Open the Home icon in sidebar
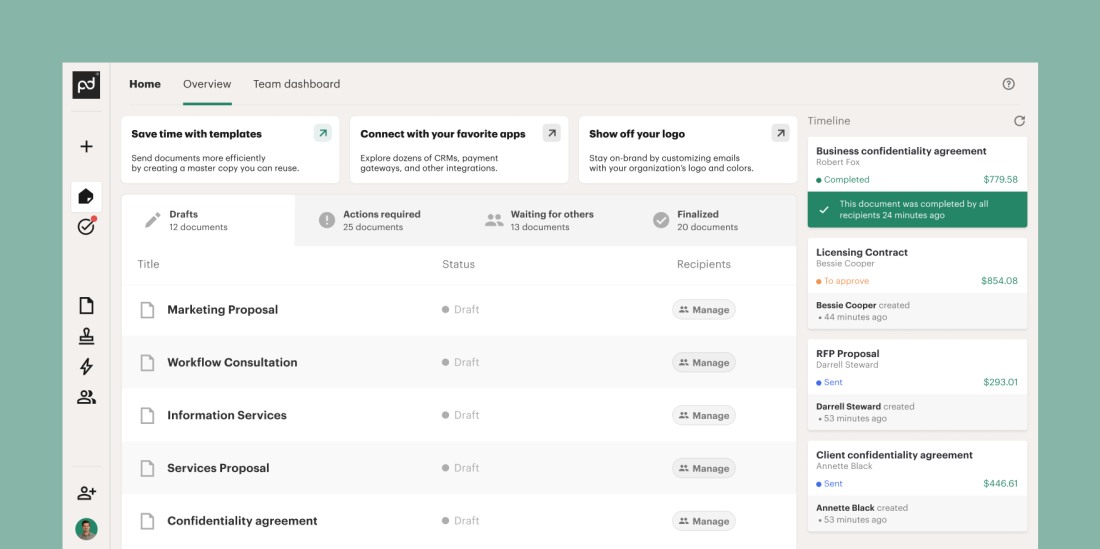Screen dimensions: 1100x549 click(86, 196)
